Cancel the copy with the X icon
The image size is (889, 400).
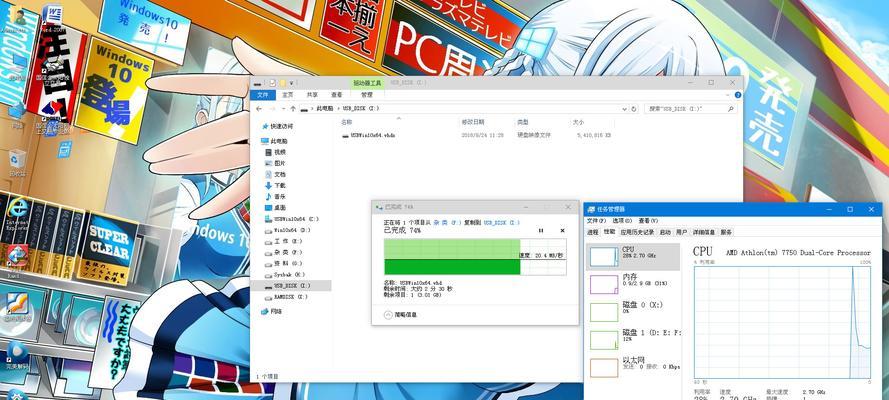pyautogui.click(x=562, y=231)
